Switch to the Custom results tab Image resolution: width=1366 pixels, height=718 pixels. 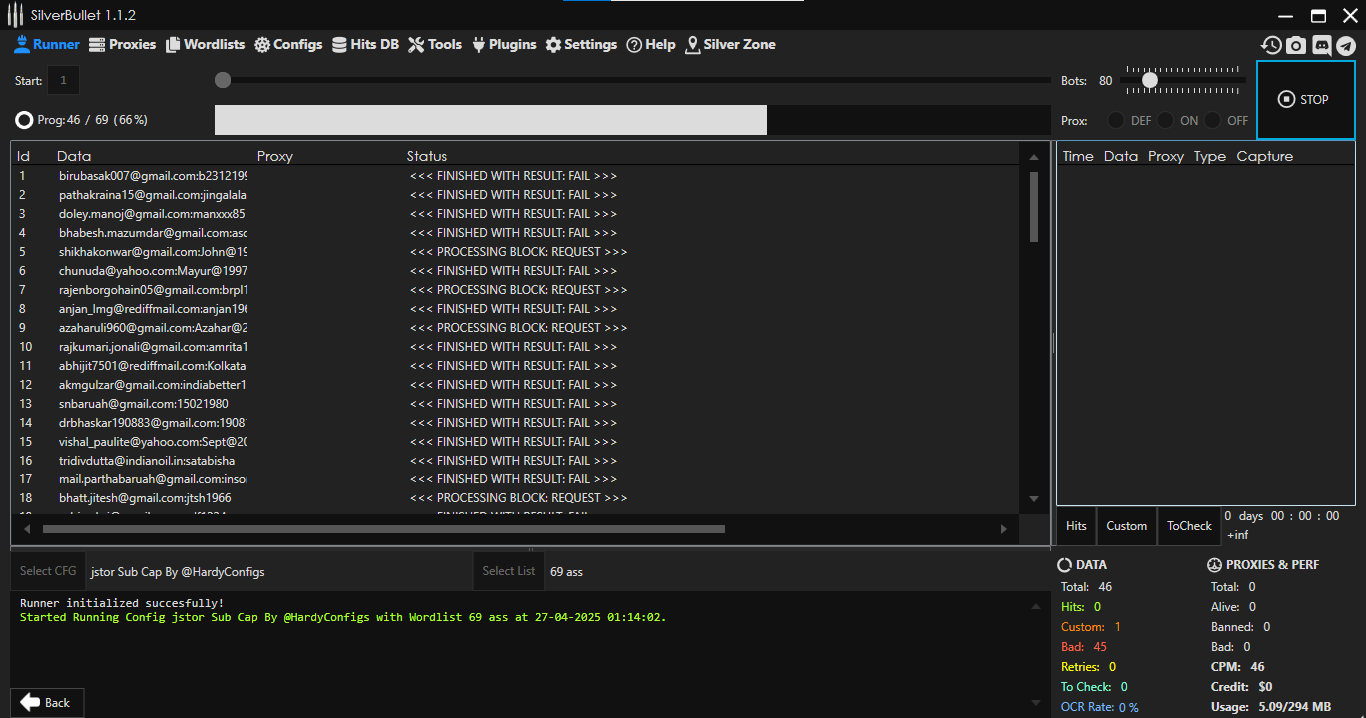[1126, 526]
